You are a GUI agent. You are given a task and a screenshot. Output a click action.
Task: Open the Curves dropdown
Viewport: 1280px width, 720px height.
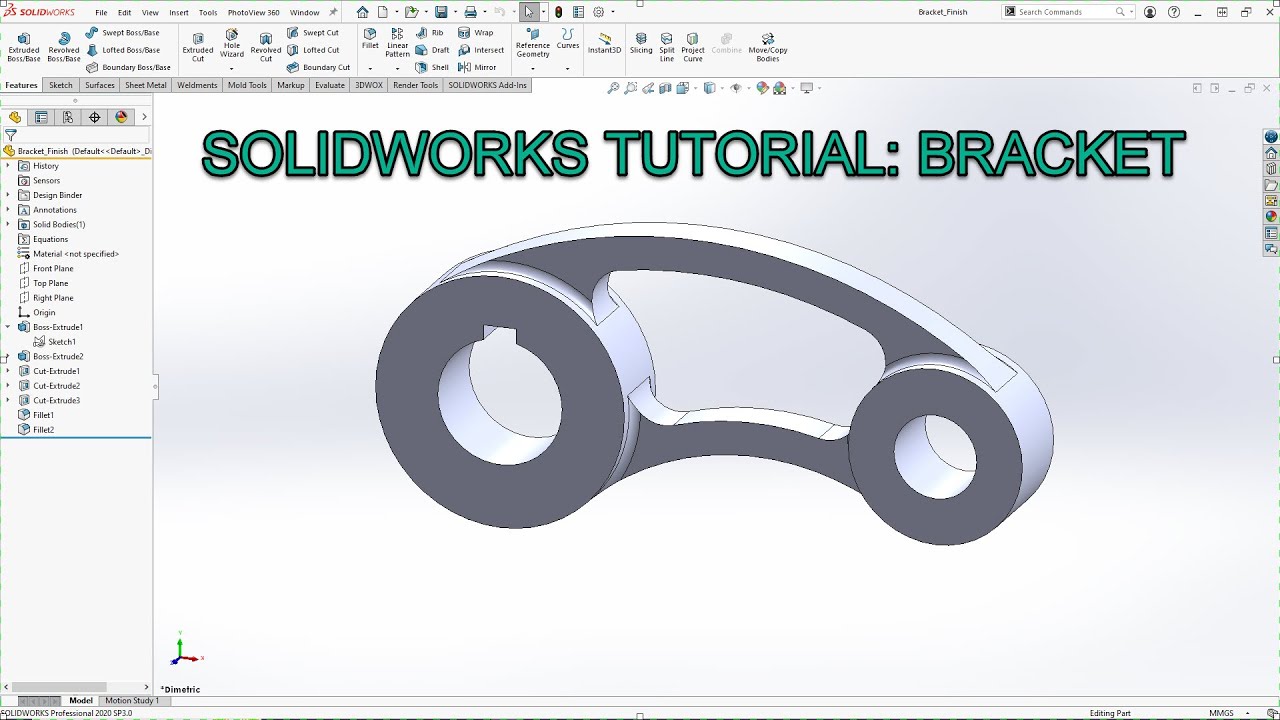(568, 68)
